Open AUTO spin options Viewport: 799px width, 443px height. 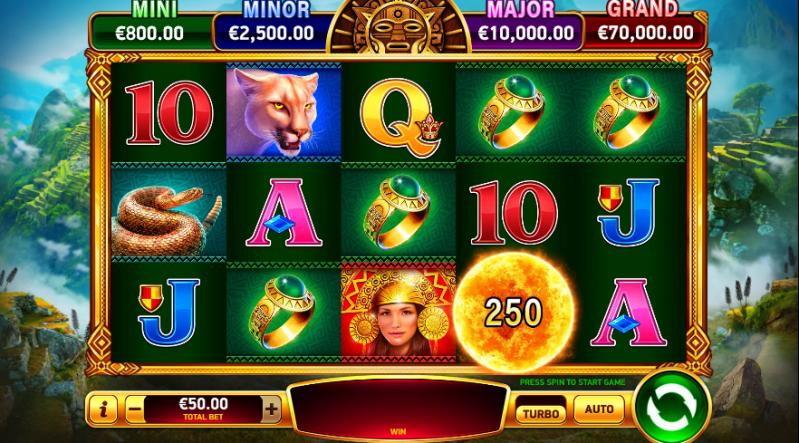coord(599,409)
